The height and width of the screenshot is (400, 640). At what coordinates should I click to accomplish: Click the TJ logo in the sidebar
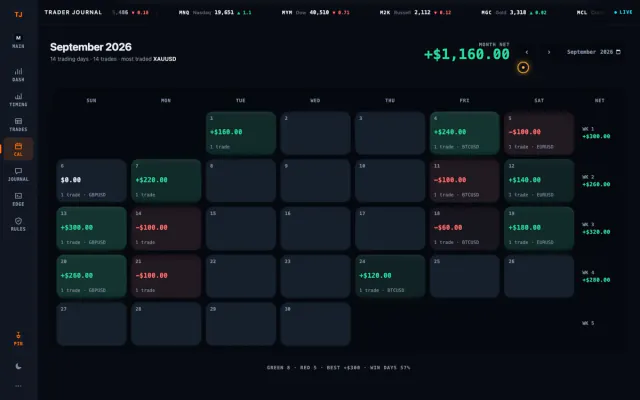coord(18,15)
